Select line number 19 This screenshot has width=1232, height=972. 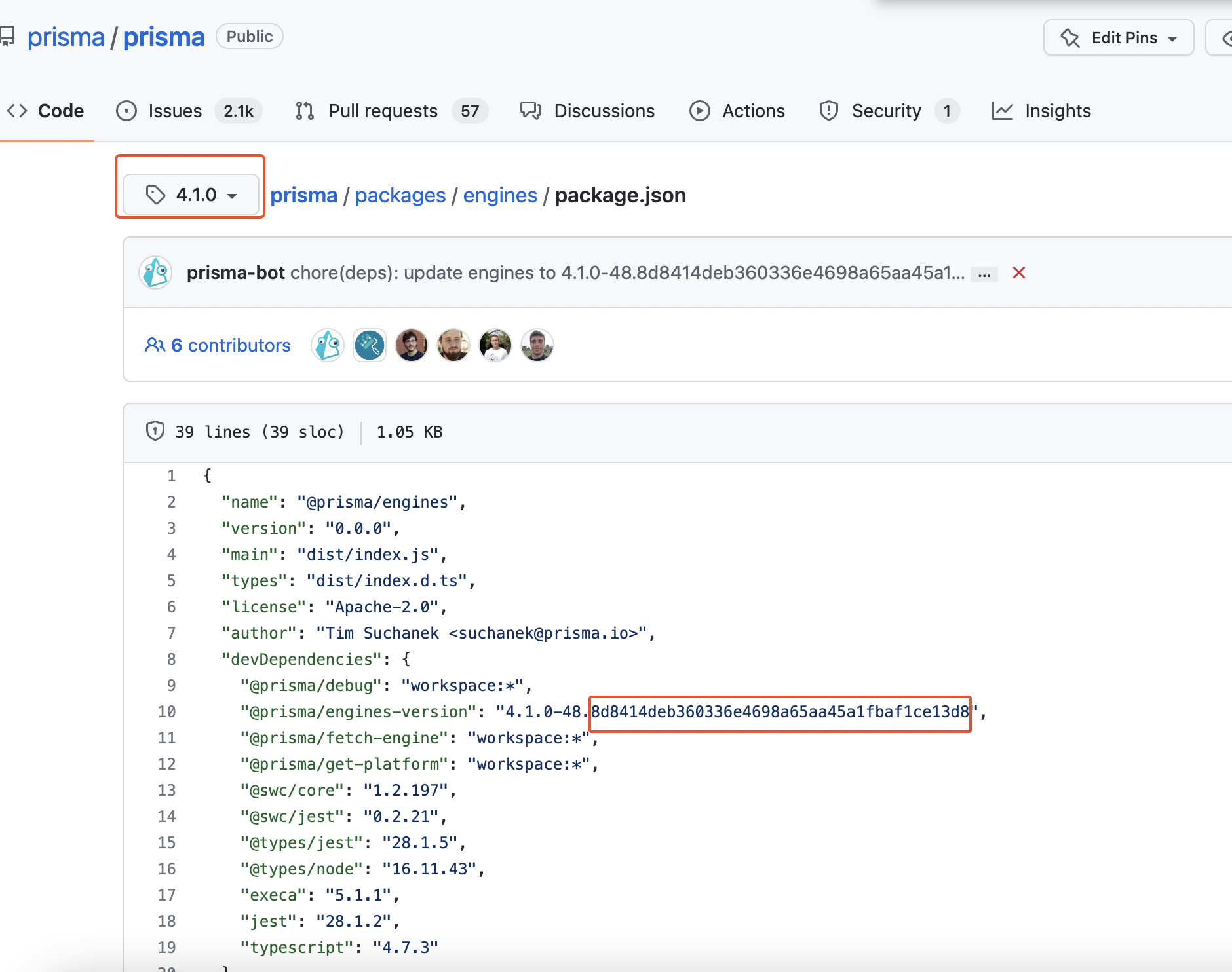166,947
